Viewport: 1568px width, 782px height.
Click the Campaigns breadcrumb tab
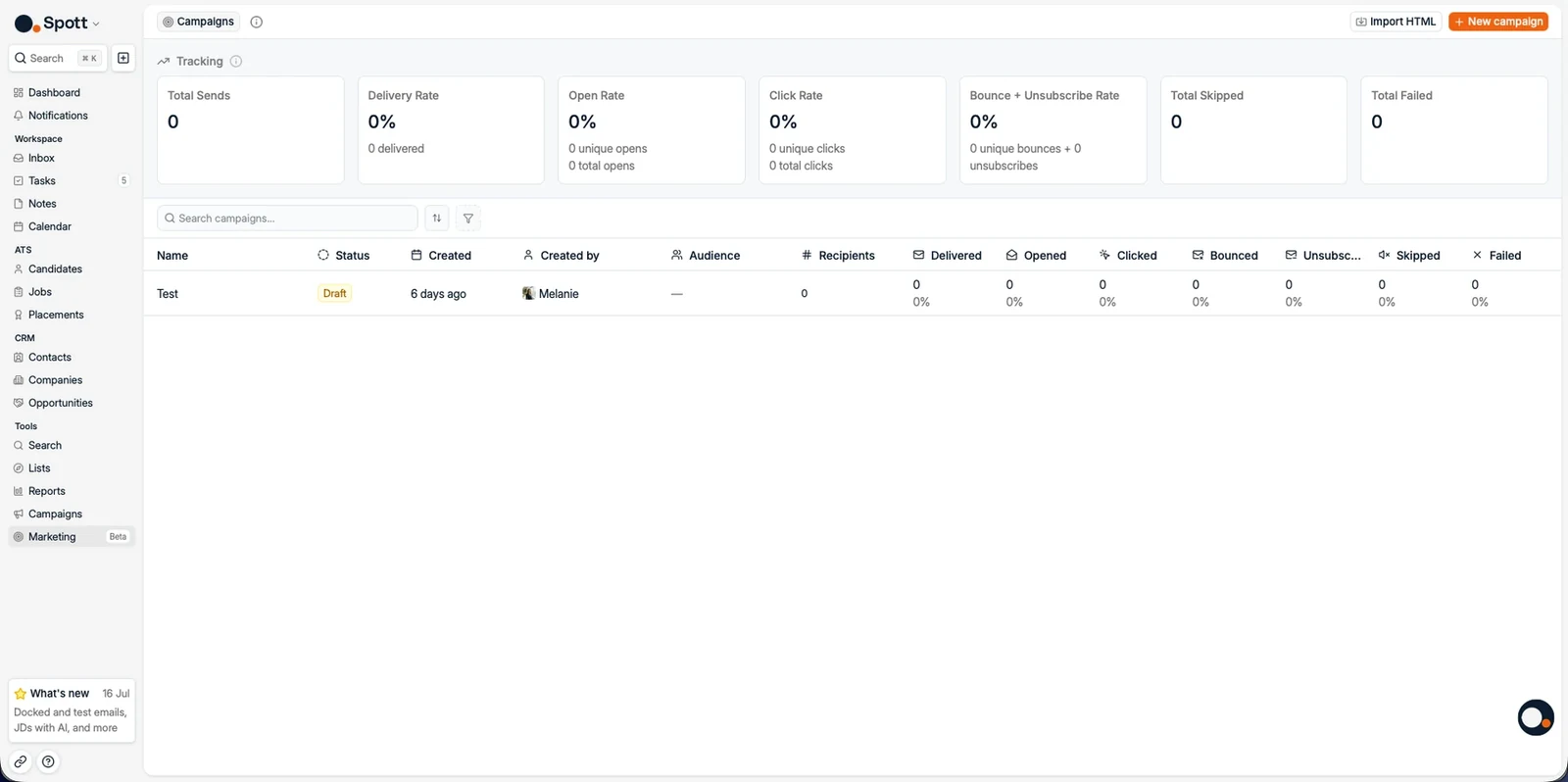[198, 22]
